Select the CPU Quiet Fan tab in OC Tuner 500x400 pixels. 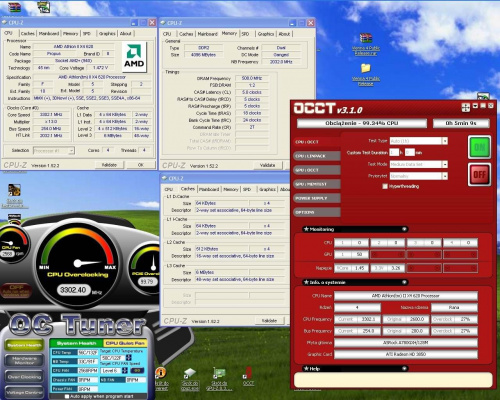coord(125,343)
